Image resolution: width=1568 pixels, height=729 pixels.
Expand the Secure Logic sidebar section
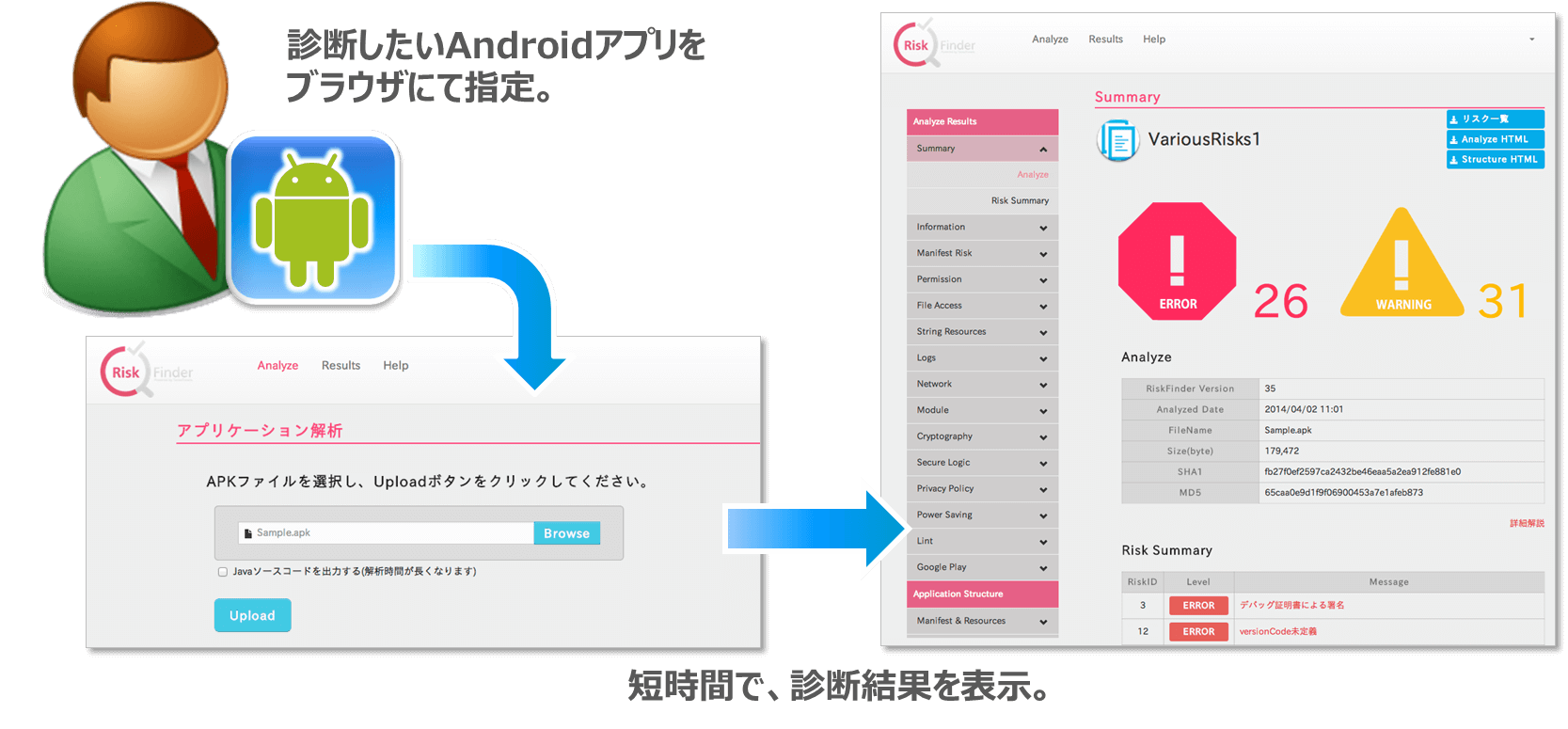tap(982, 463)
